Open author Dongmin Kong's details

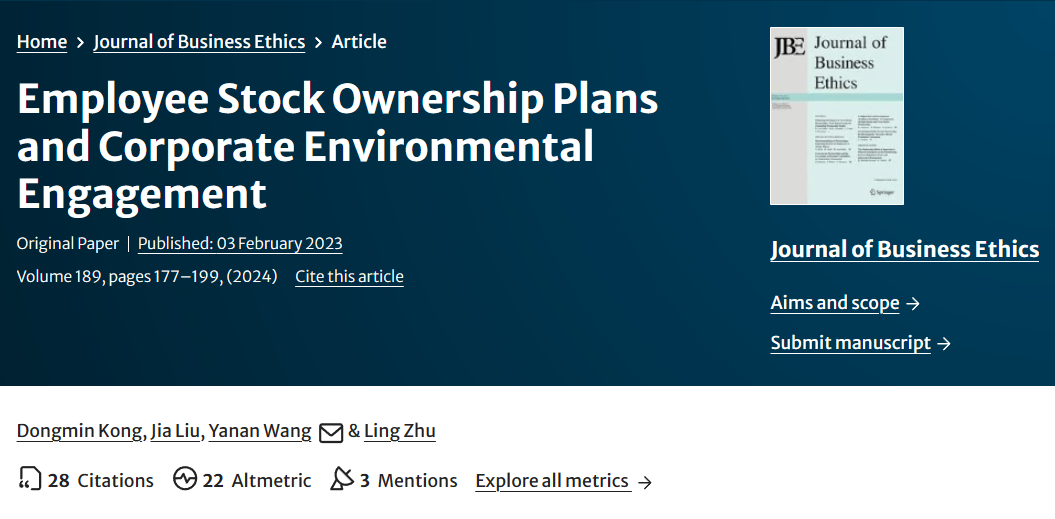80,431
